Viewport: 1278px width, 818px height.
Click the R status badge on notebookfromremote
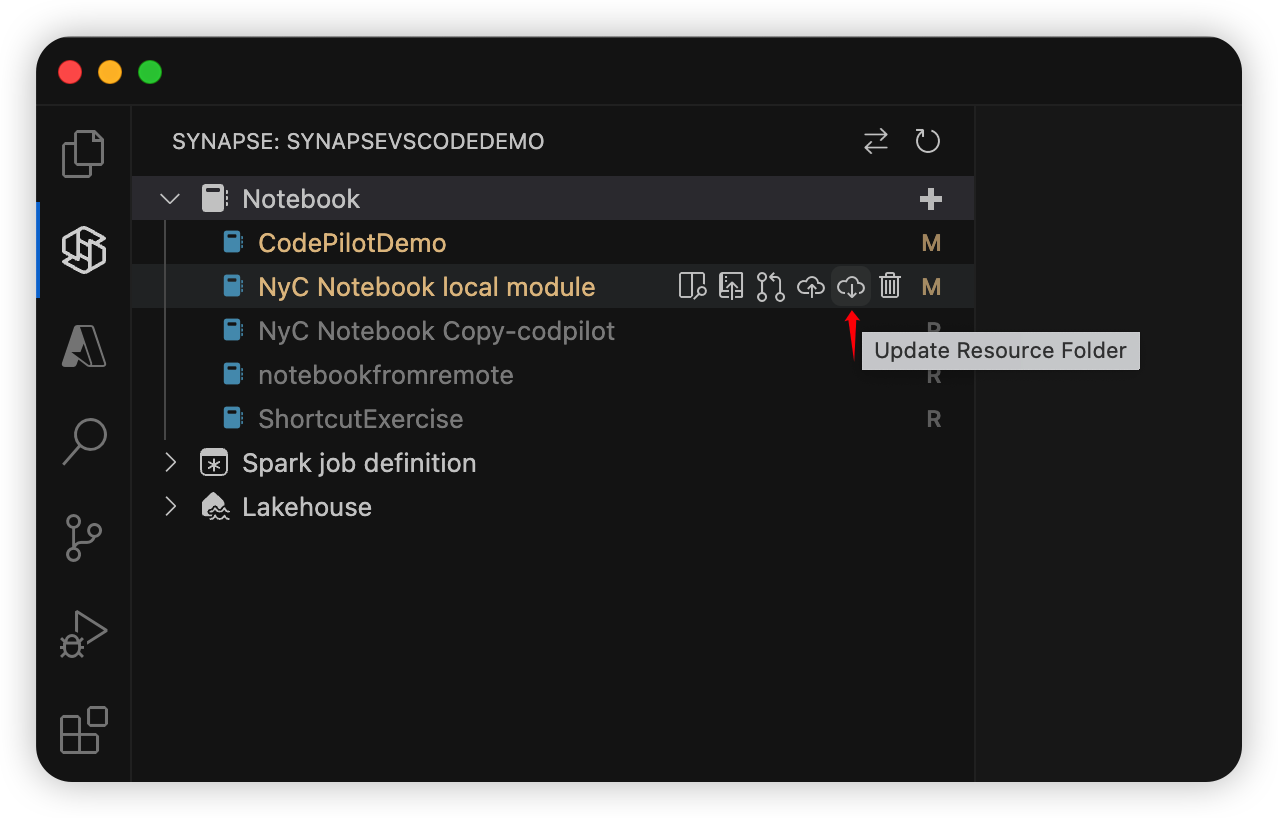tap(933, 375)
